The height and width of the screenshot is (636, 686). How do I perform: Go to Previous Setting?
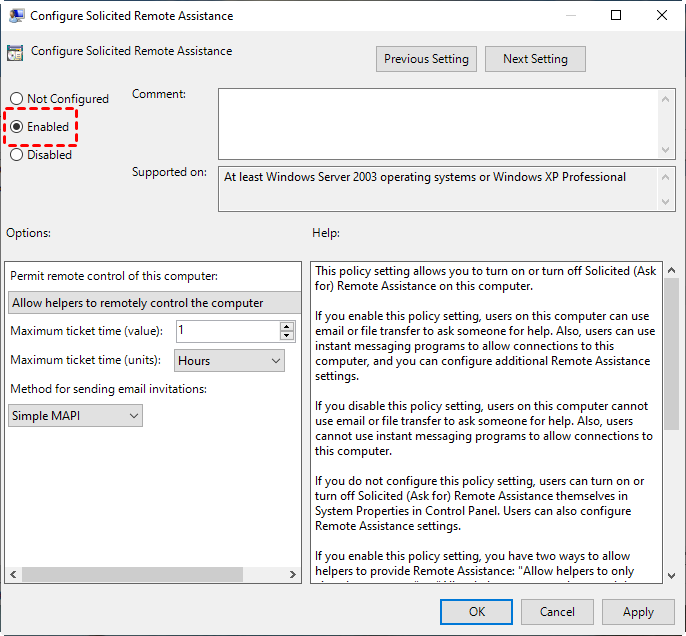point(426,59)
